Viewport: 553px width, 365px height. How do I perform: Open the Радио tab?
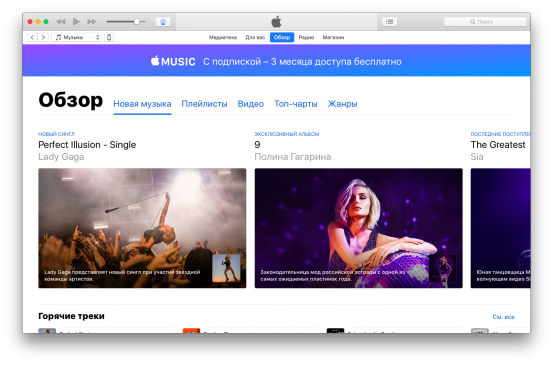tap(306, 37)
